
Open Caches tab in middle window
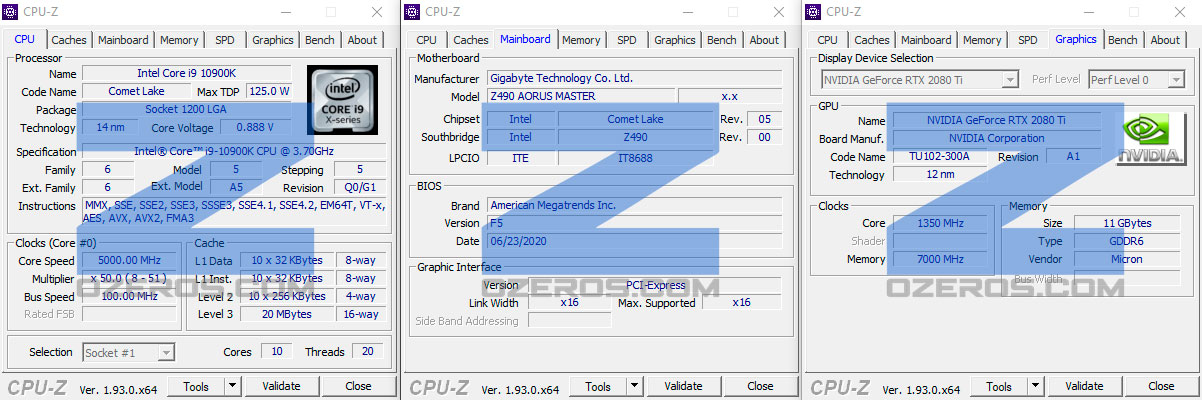471,40
